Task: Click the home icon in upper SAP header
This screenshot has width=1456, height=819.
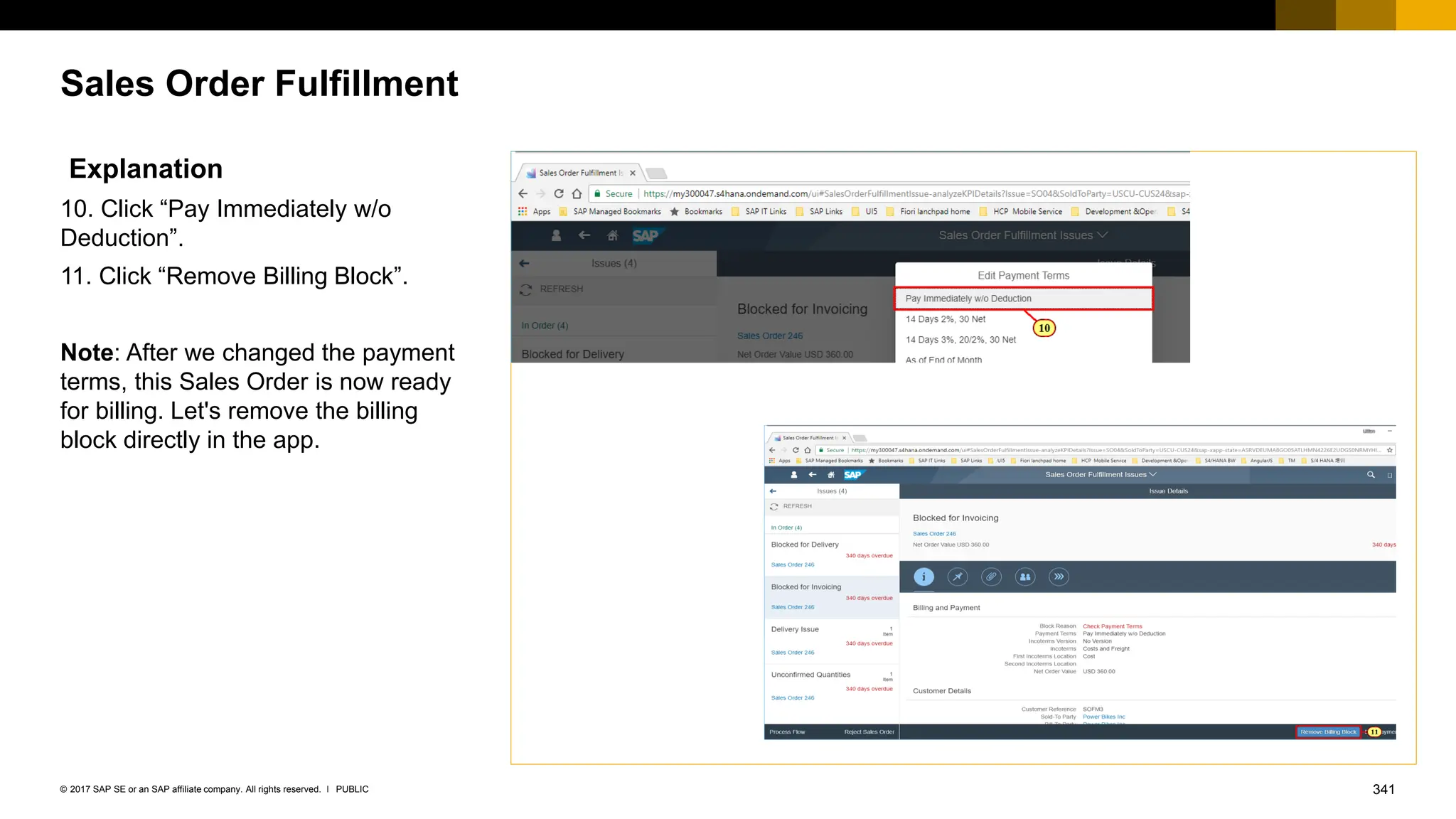Action: [x=613, y=235]
